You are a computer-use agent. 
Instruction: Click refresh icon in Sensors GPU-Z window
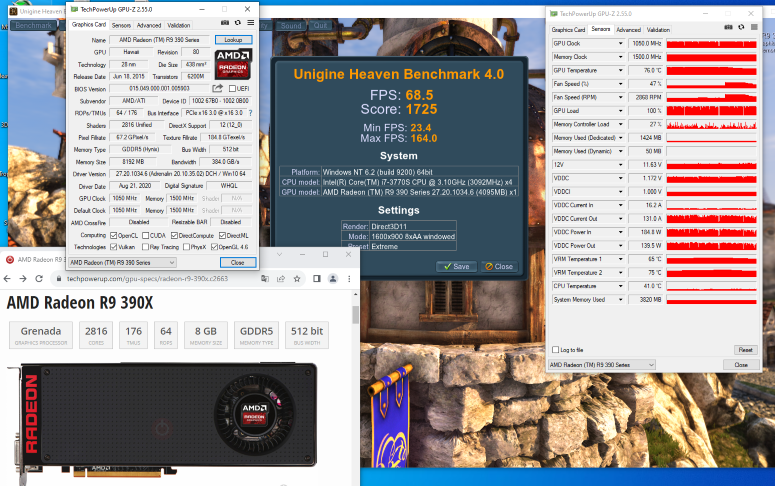pos(741,27)
